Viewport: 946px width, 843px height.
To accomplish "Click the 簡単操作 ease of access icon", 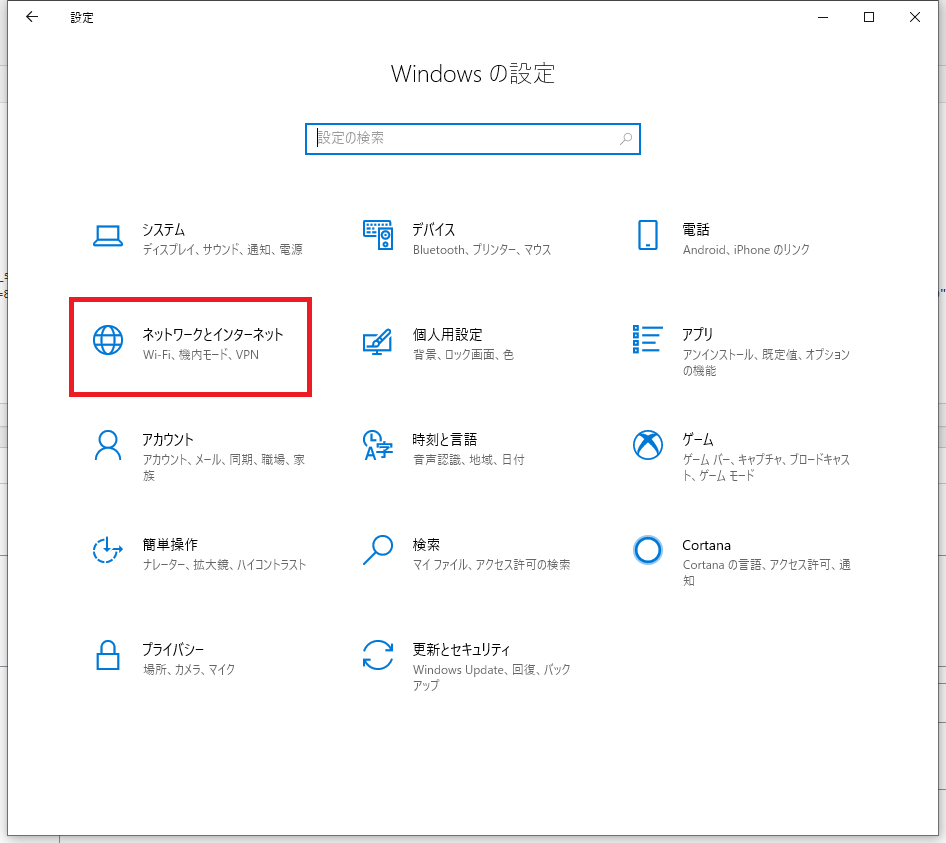I will click(108, 550).
